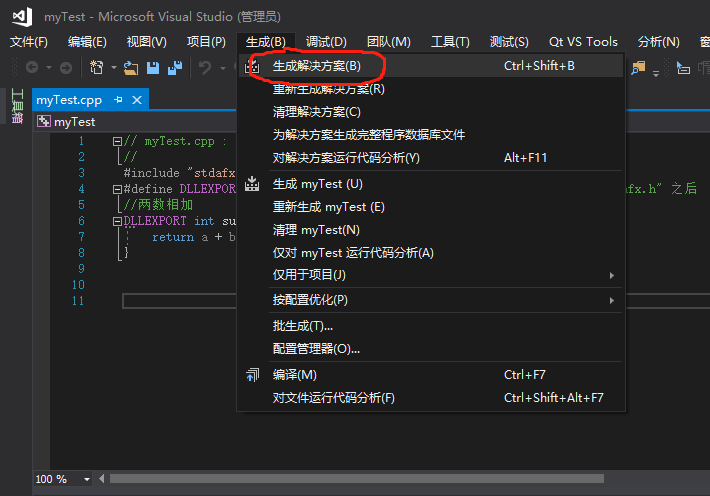Expand the 按配置优化(P) submenu

[612, 300]
